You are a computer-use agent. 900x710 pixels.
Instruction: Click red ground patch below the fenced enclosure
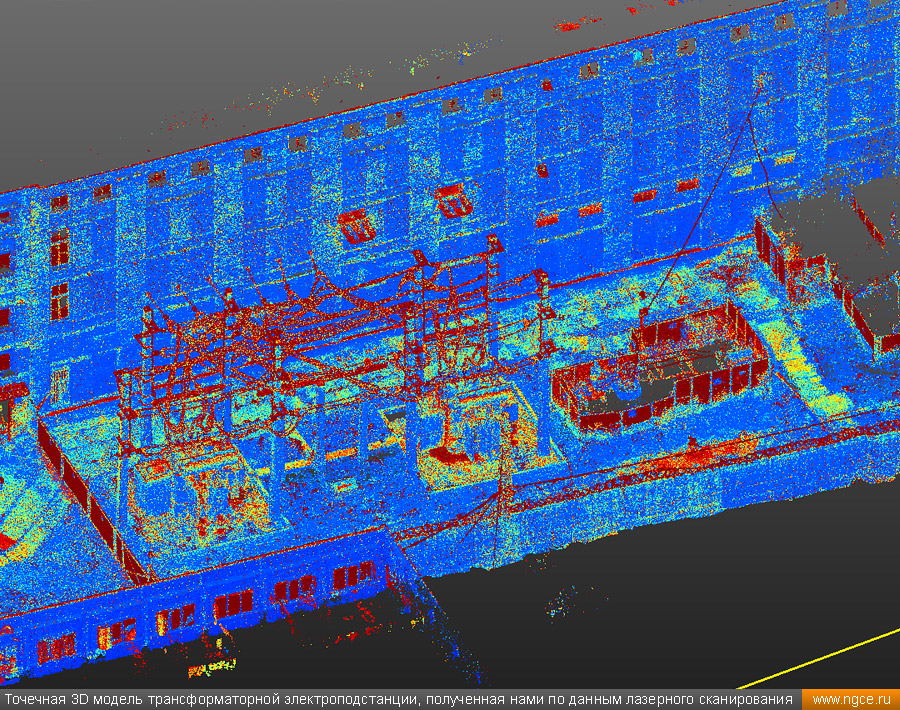[x=660, y=462]
